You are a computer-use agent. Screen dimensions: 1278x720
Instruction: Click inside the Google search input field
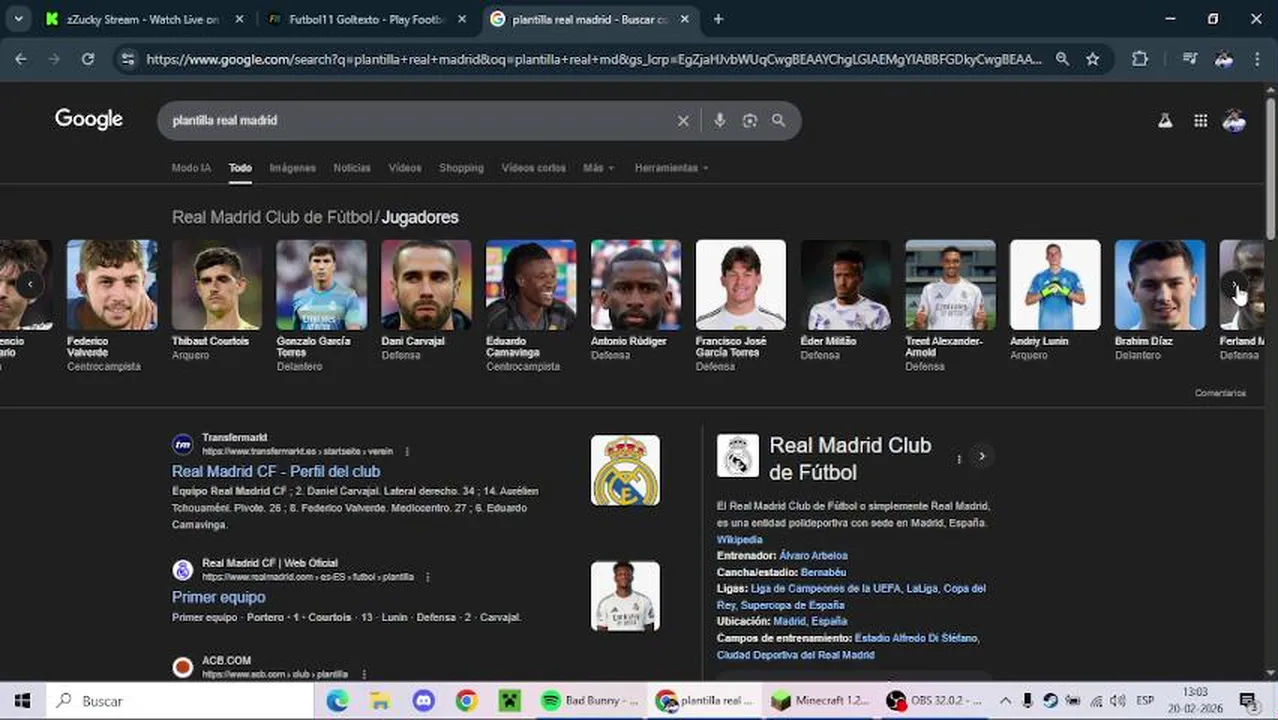point(420,121)
